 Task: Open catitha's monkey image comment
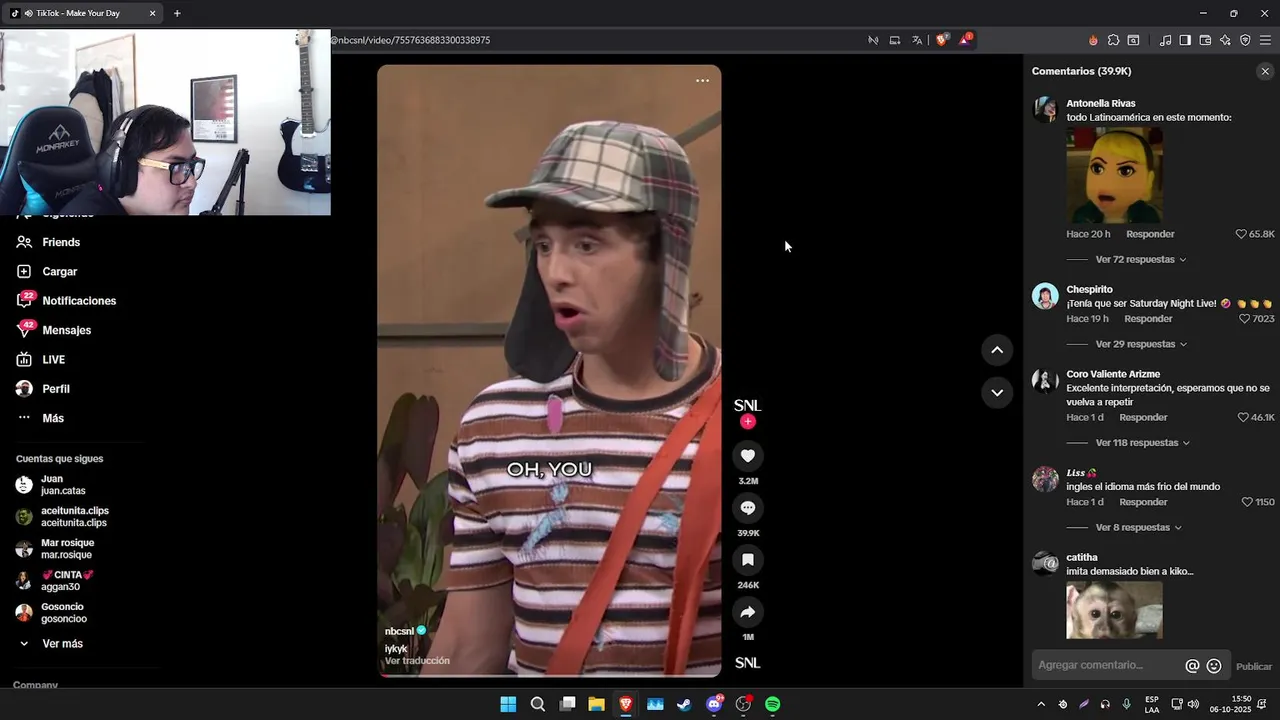click(1114, 610)
